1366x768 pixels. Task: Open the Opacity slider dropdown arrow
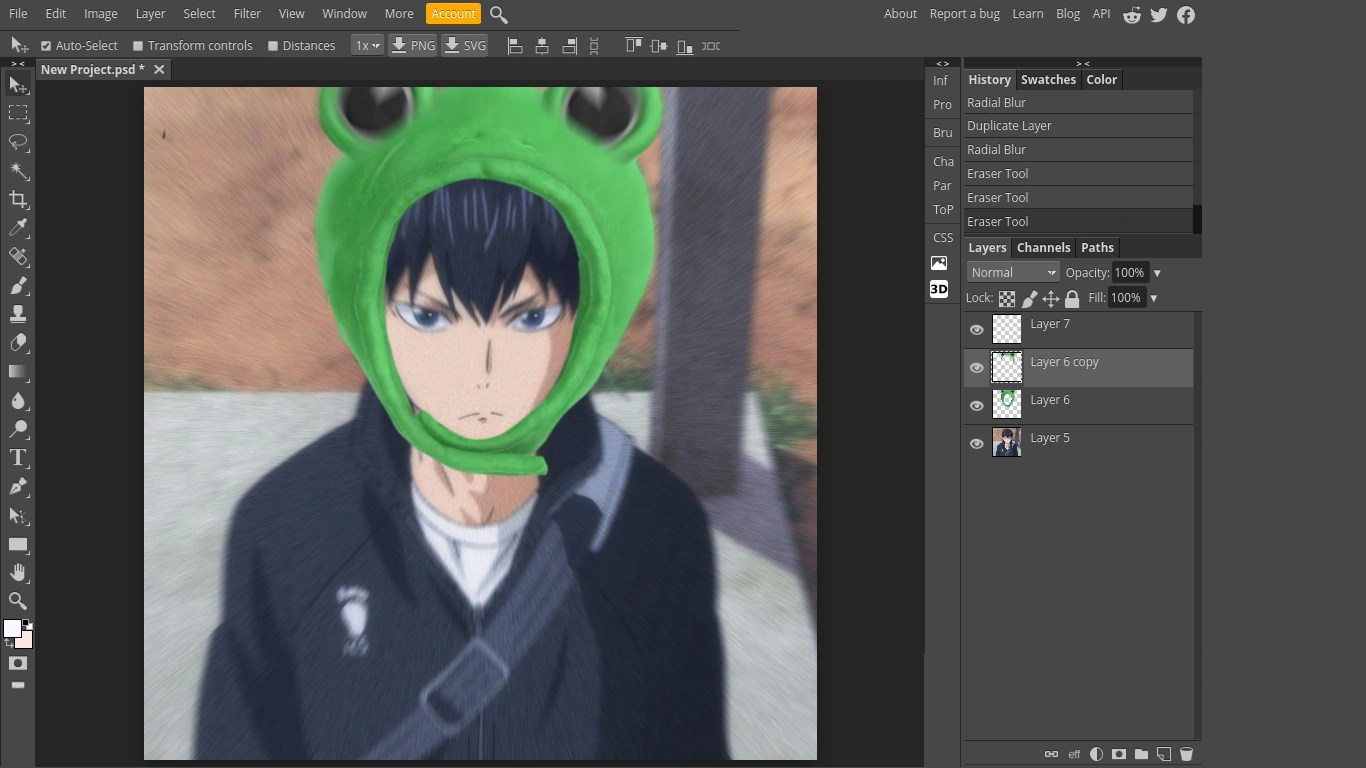click(1157, 273)
